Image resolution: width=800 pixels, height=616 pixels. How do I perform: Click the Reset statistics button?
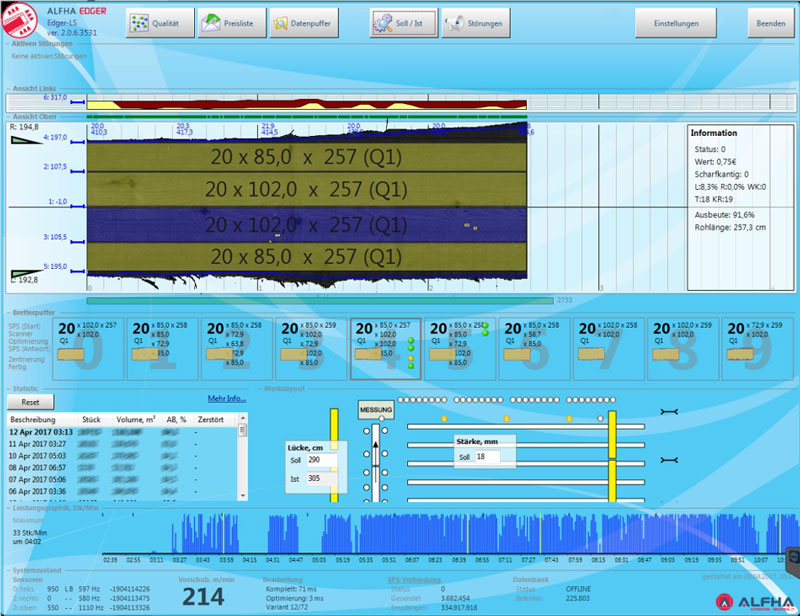(30, 401)
